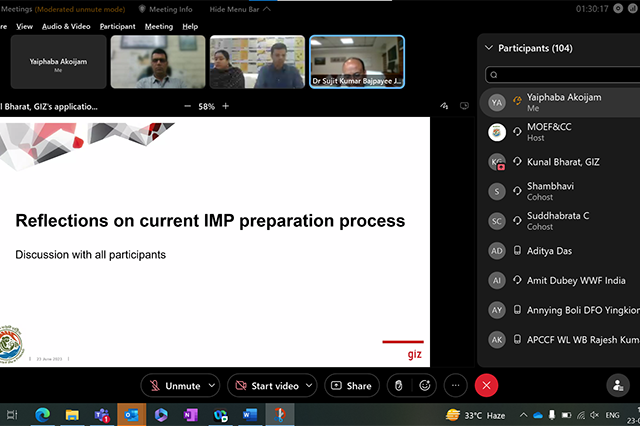Screen dimensions: 640x426
Task: Open the reactions emoji button
Action: (426, 385)
